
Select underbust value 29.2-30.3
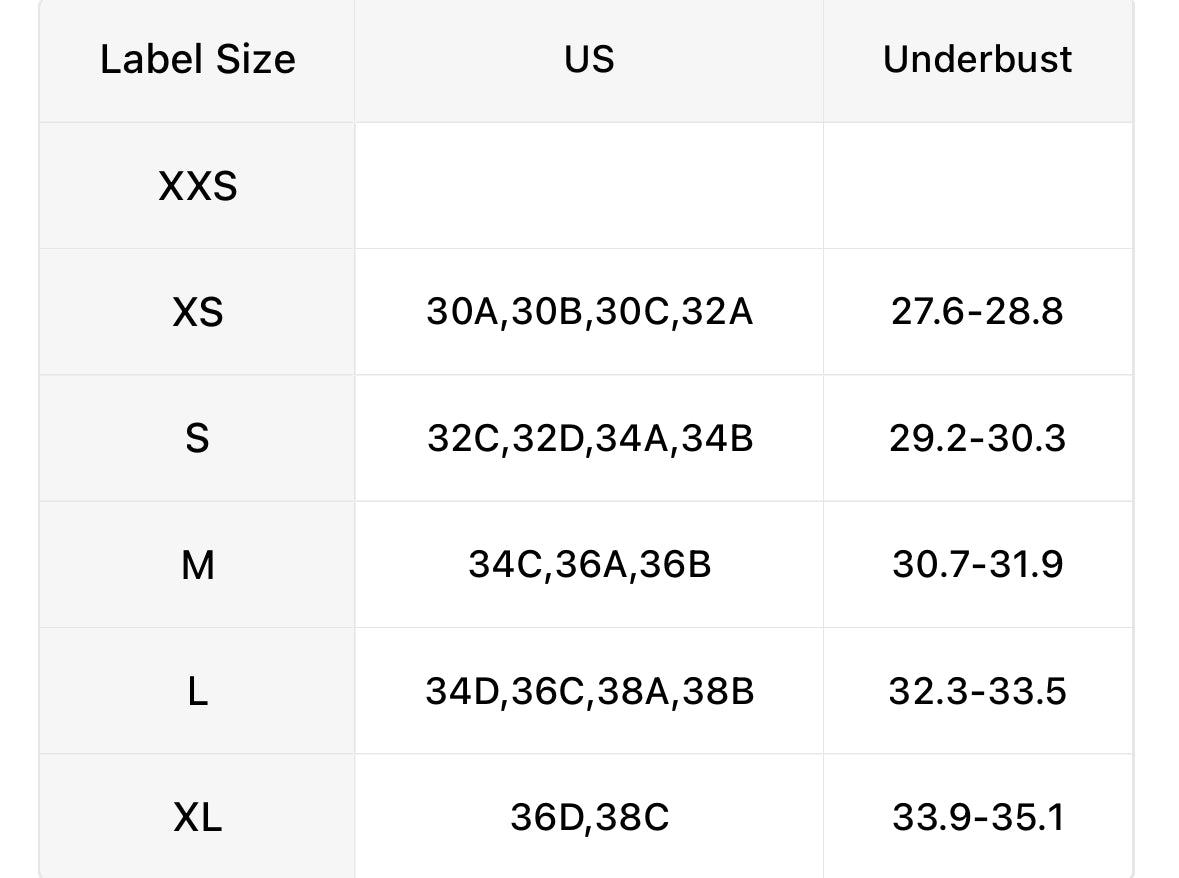(x=977, y=439)
